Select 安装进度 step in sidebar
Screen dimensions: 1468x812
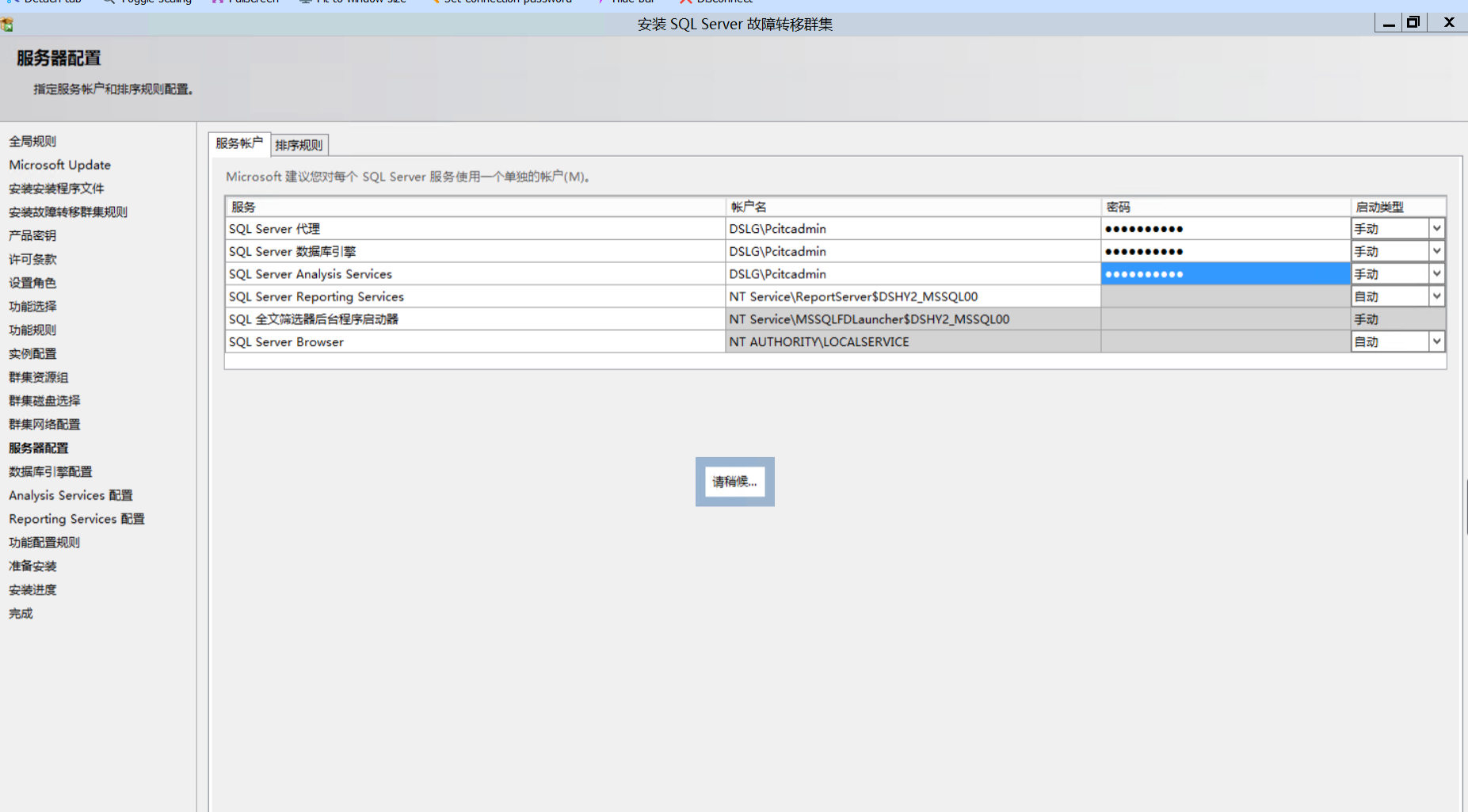tap(32, 589)
